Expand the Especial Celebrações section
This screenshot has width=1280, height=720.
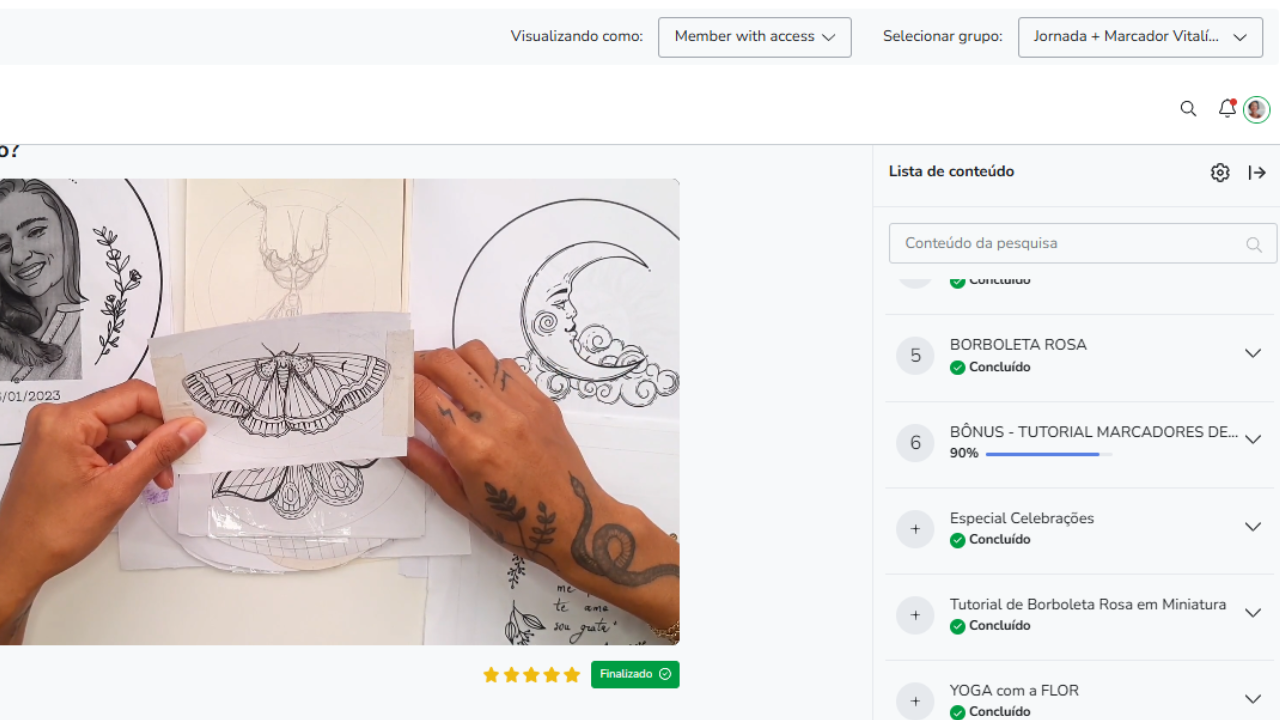click(1252, 527)
